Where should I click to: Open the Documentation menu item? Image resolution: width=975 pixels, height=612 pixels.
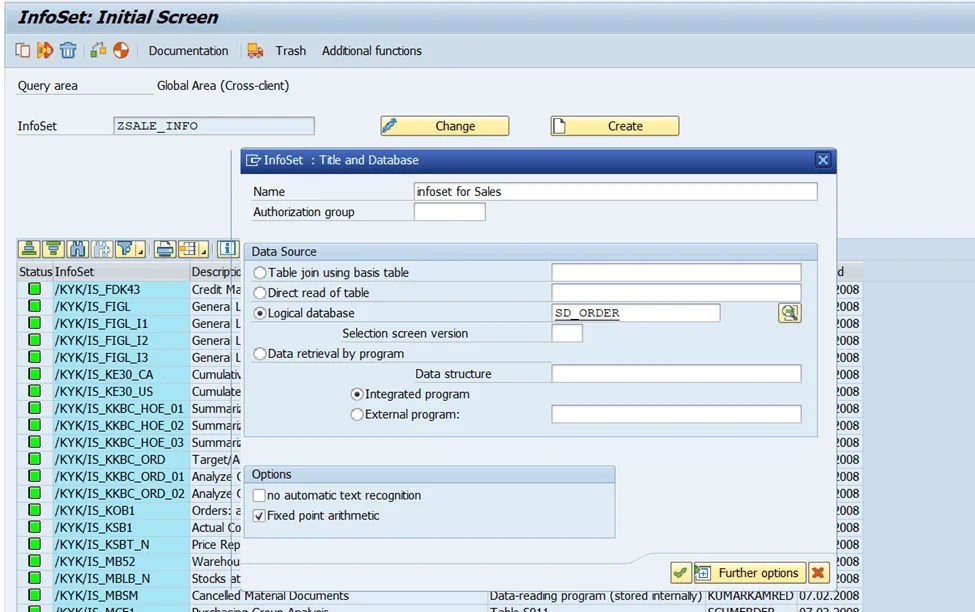188,50
